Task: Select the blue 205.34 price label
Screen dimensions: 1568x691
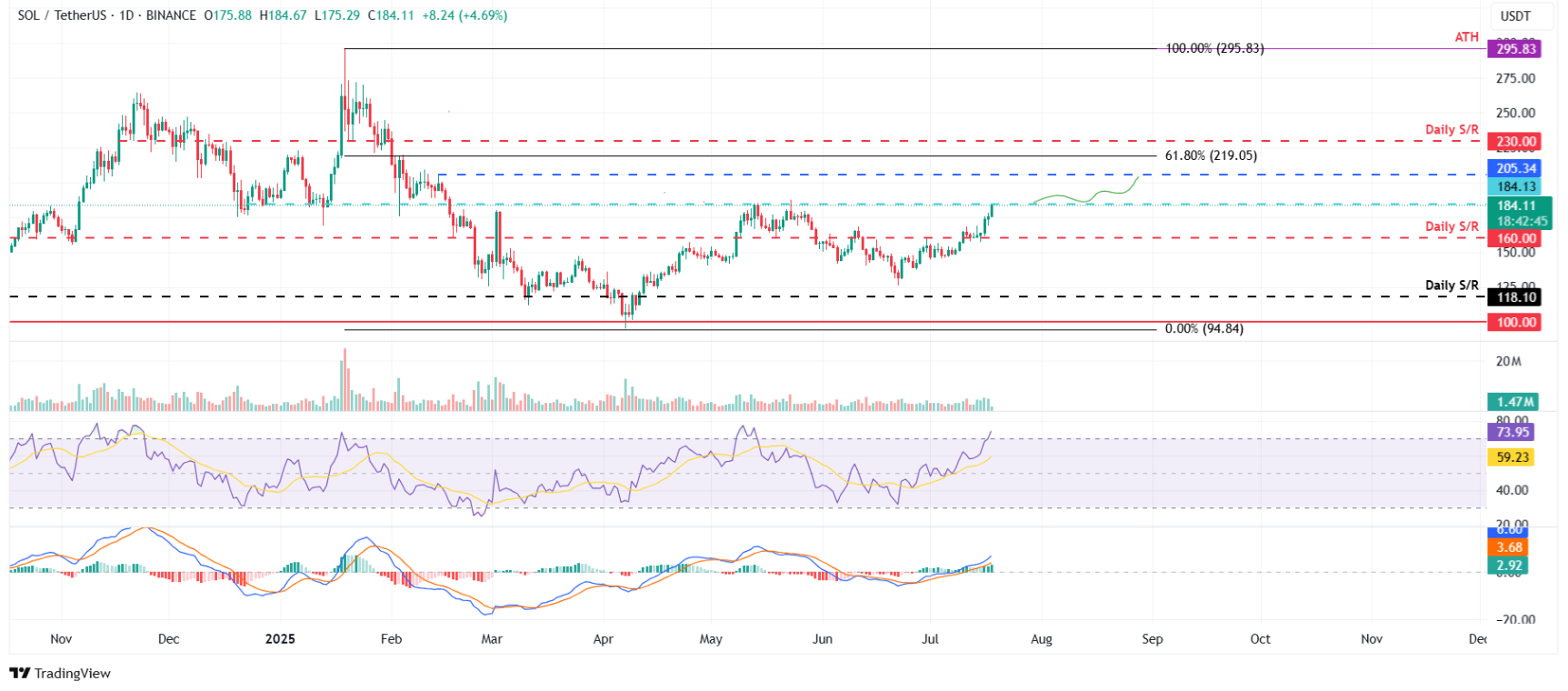Action: coord(1515,168)
